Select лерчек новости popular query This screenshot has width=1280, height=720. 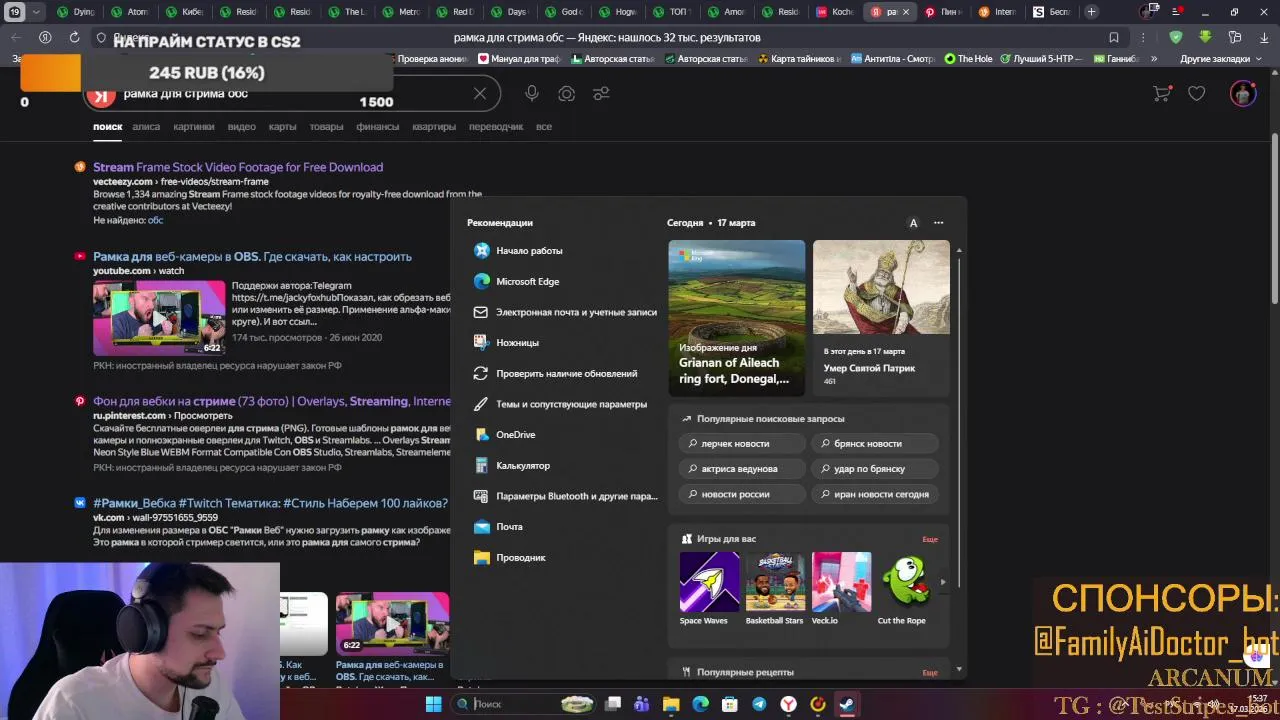tap(742, 443)
